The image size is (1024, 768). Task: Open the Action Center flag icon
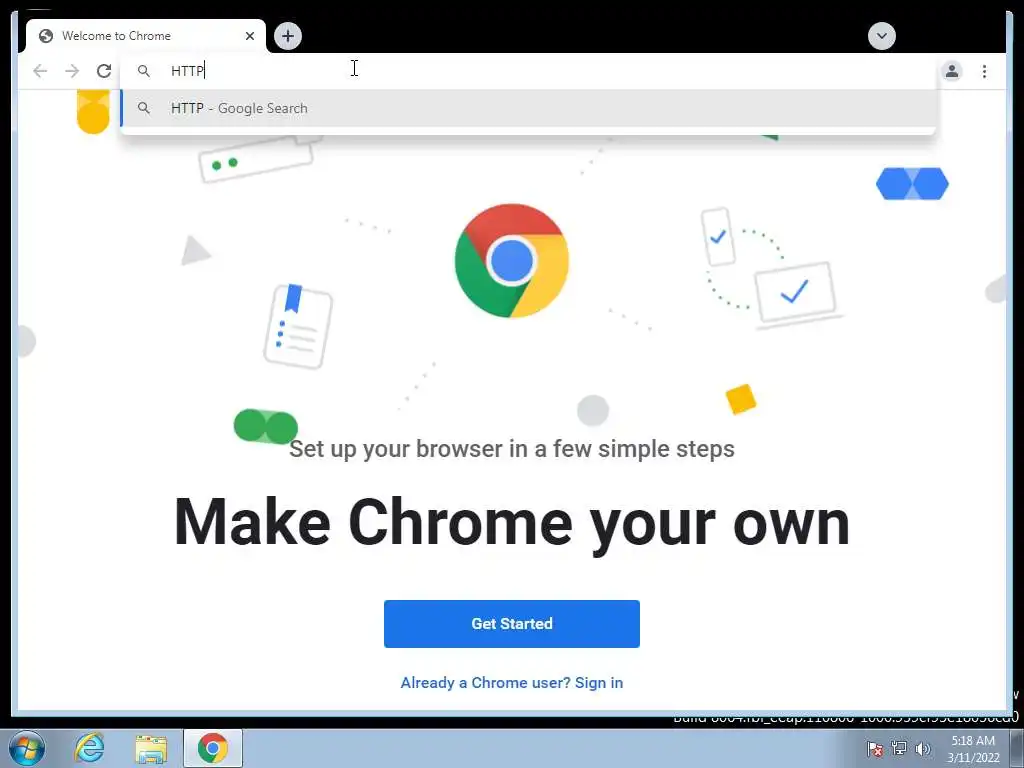point(874,748)
